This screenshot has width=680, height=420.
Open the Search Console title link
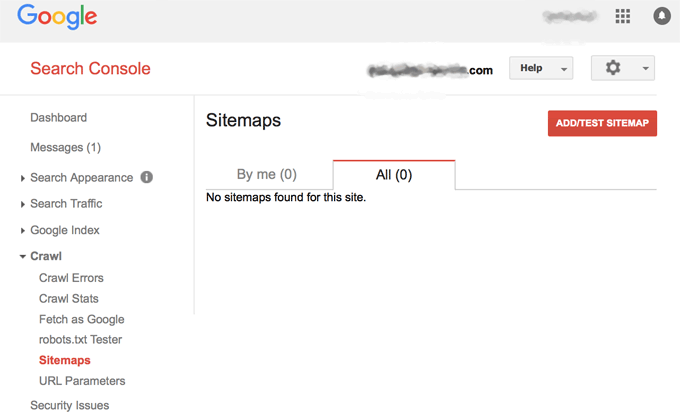[x=90, y=69]
